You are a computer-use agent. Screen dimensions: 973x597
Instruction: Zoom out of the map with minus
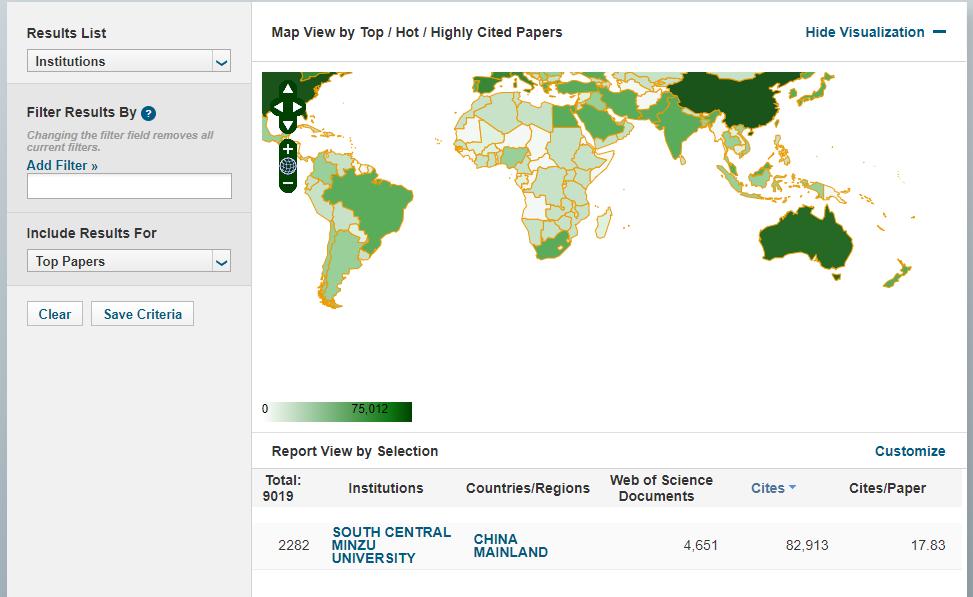click(x=288, y=183)
